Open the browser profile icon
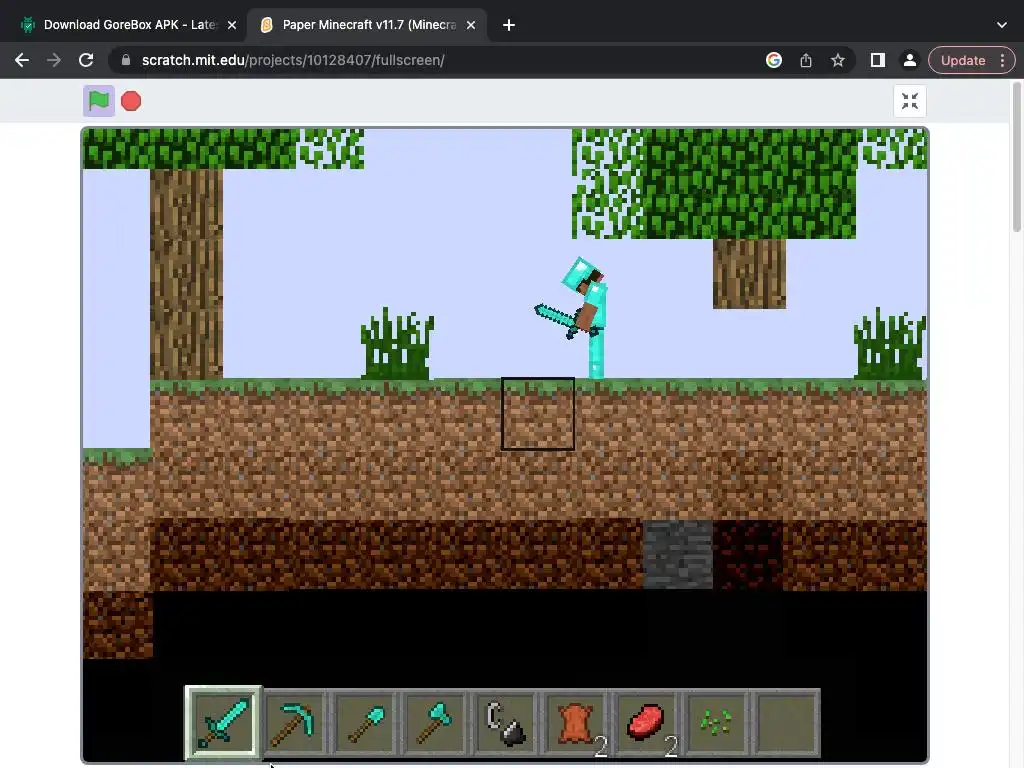 (910, 60)
